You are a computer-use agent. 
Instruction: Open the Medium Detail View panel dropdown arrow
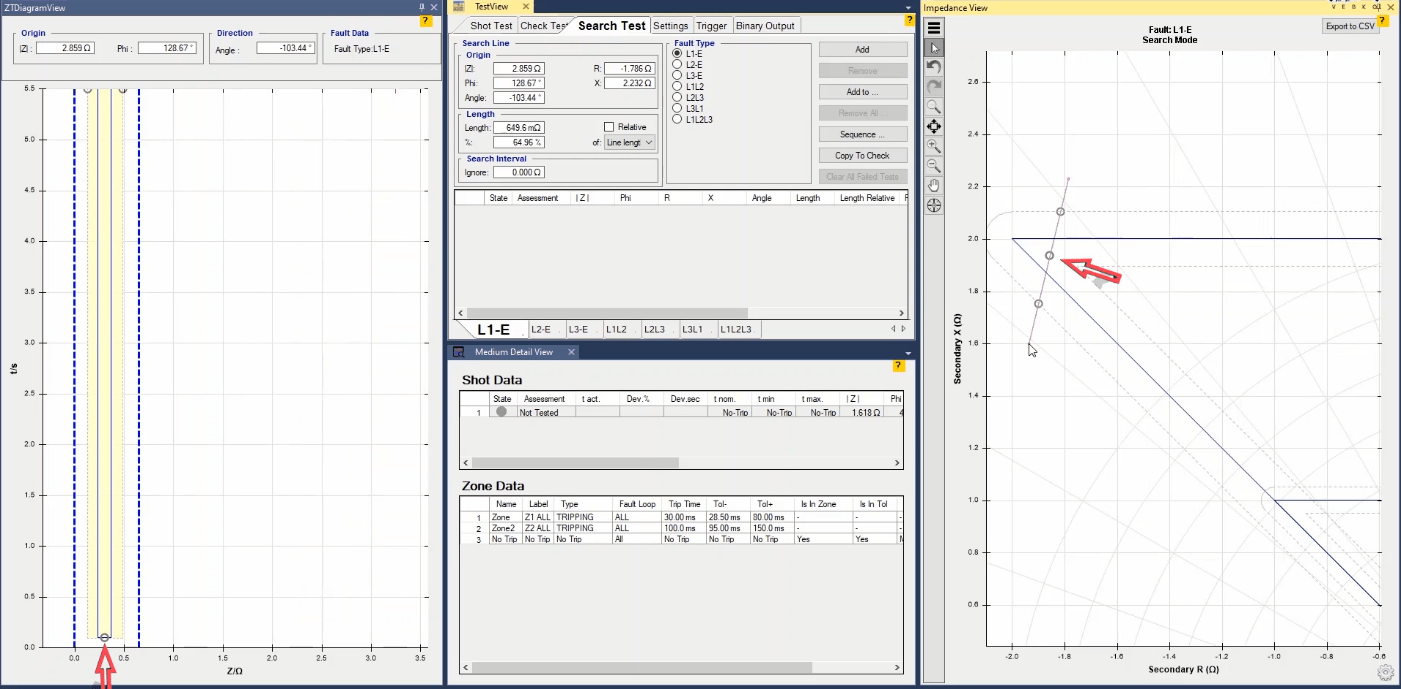click(908, 353)
